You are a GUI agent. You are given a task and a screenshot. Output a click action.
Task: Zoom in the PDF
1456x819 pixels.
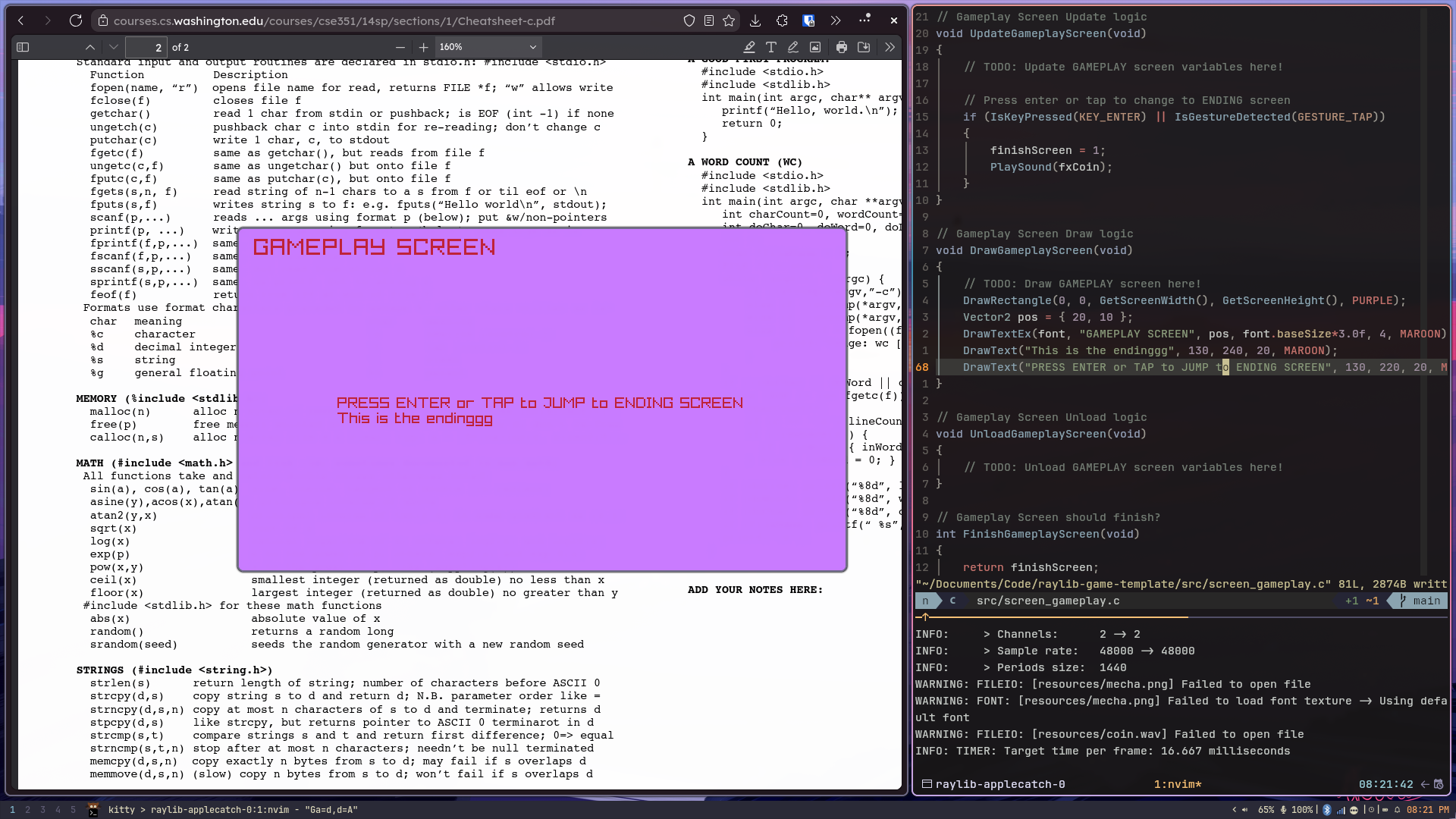[423, 47]
